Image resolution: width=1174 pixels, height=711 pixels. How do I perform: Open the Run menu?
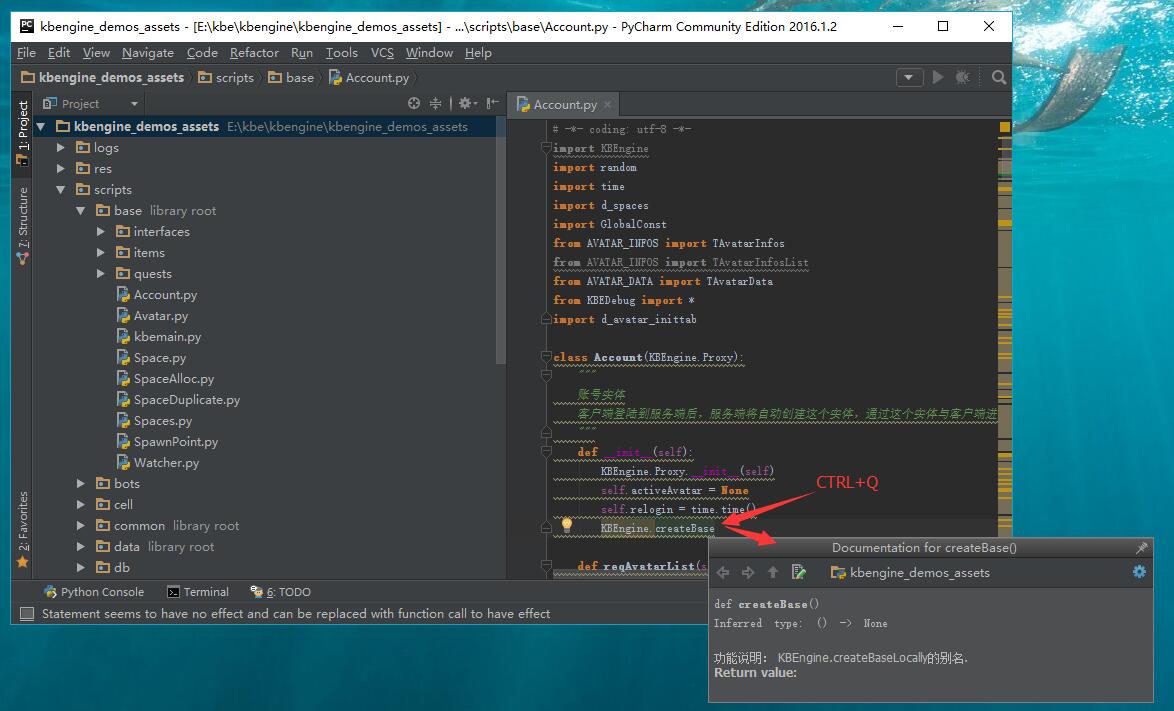pyautogui.click(x=302, y=52)
